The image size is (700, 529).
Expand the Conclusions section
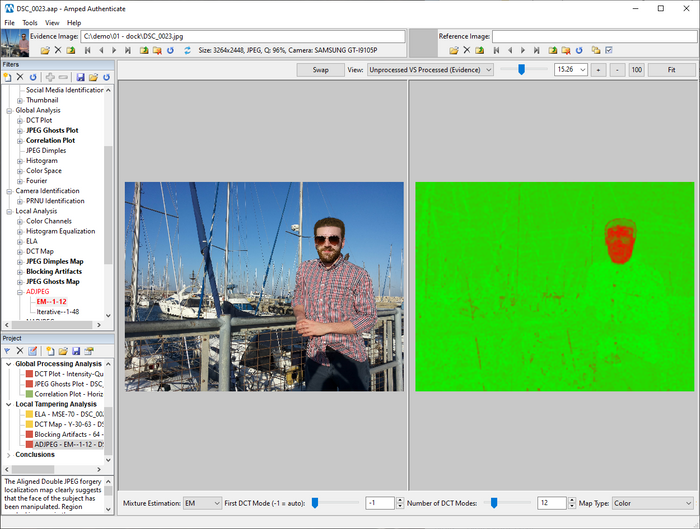tap(8, 455)
